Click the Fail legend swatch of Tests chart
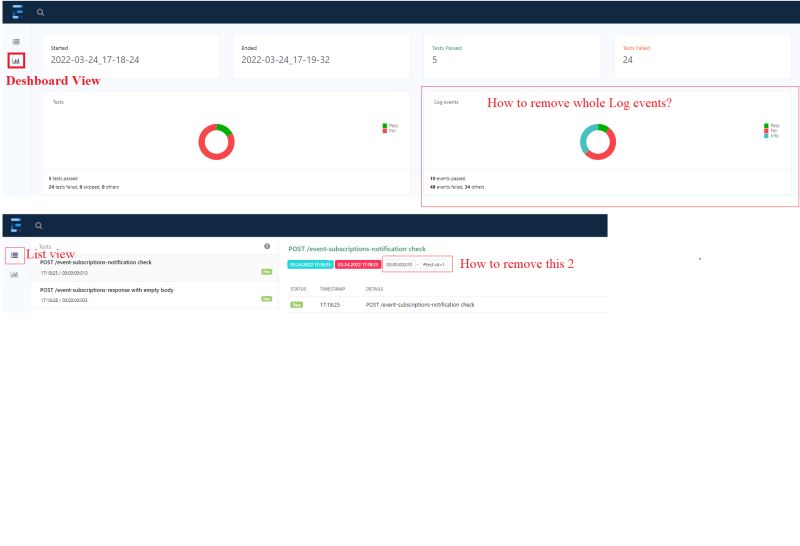 tap(385, 131)
